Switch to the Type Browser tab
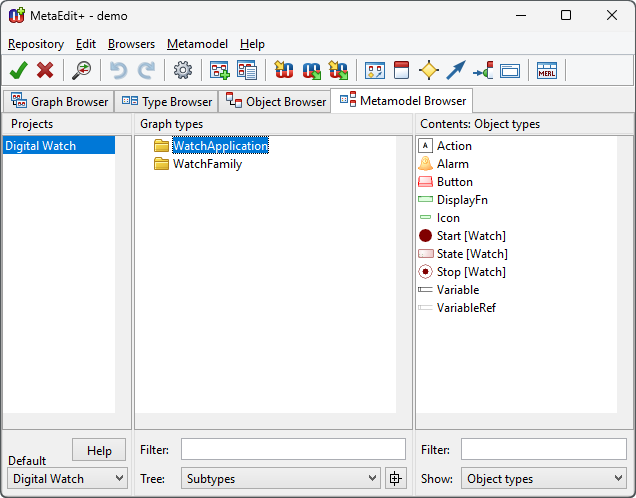This screenshot has width=636, height=498. click(x=167, y=101)
